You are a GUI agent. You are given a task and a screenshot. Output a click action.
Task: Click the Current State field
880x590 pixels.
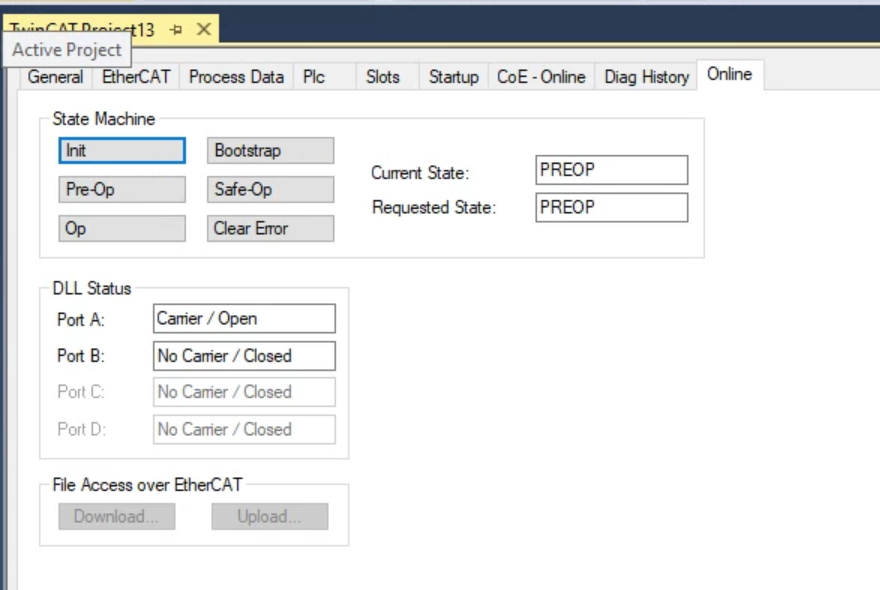[x=612, y=170]
